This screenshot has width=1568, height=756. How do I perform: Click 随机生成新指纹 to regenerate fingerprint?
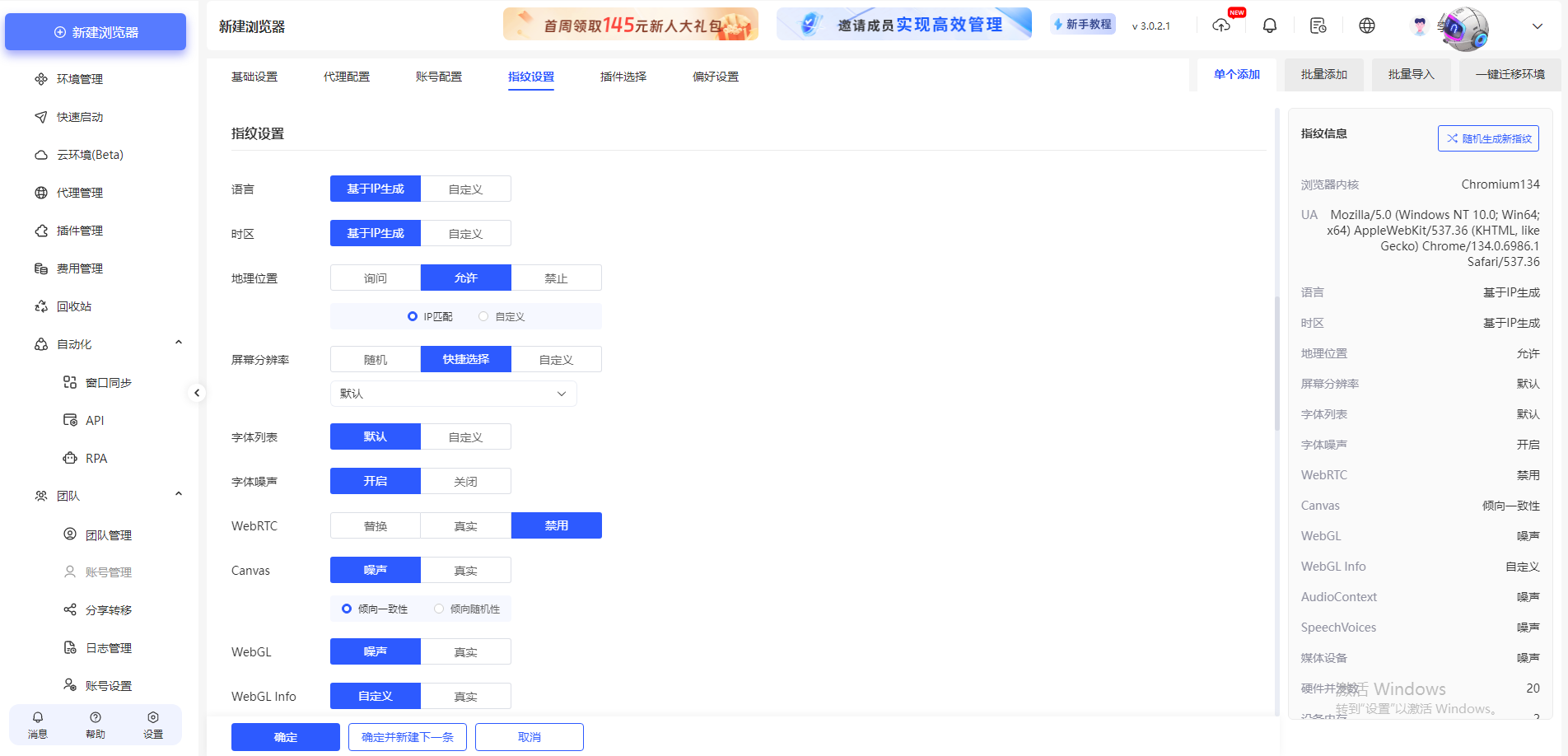(1488, 138)
